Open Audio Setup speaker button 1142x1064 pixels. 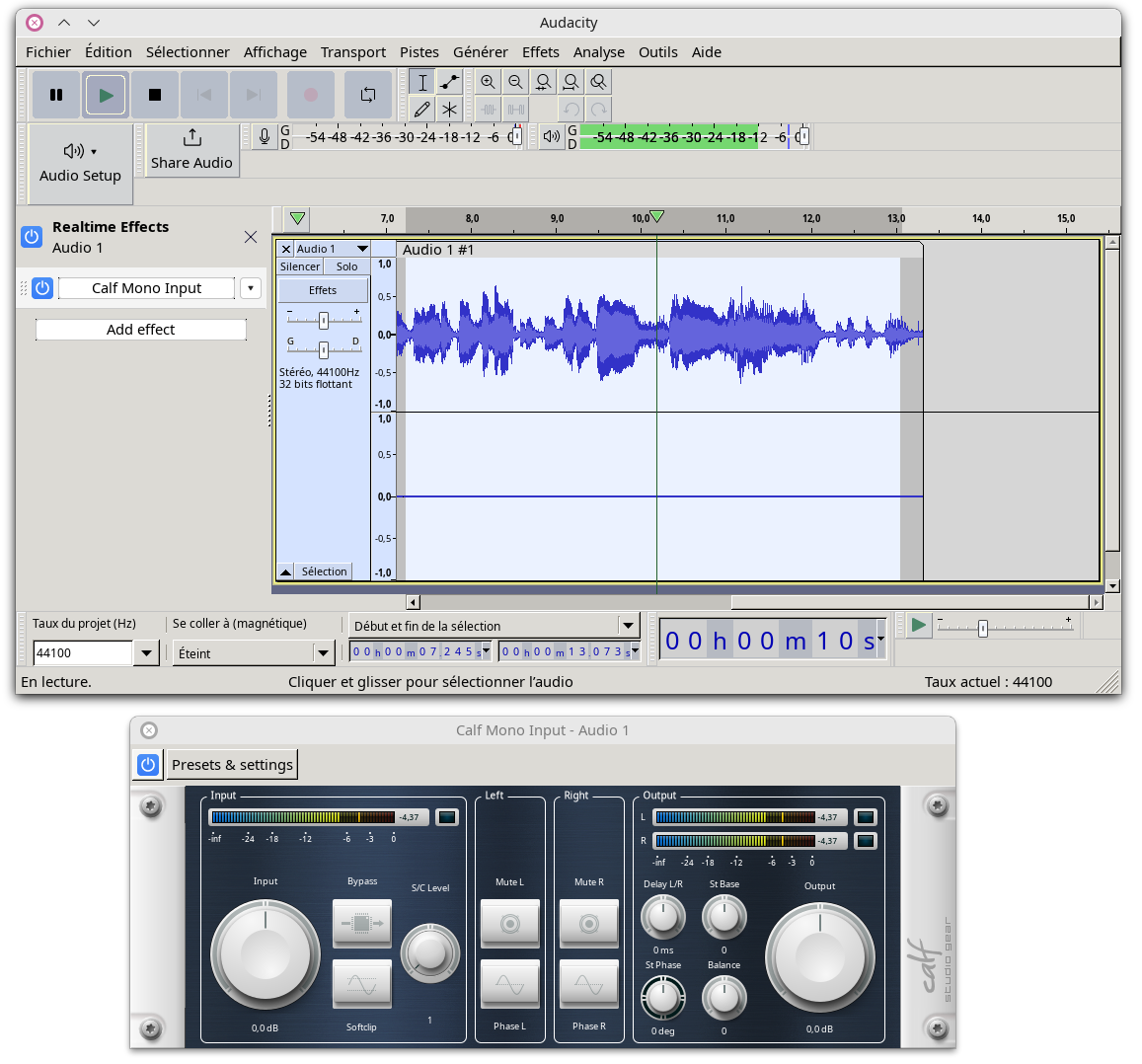coord(80,163)
